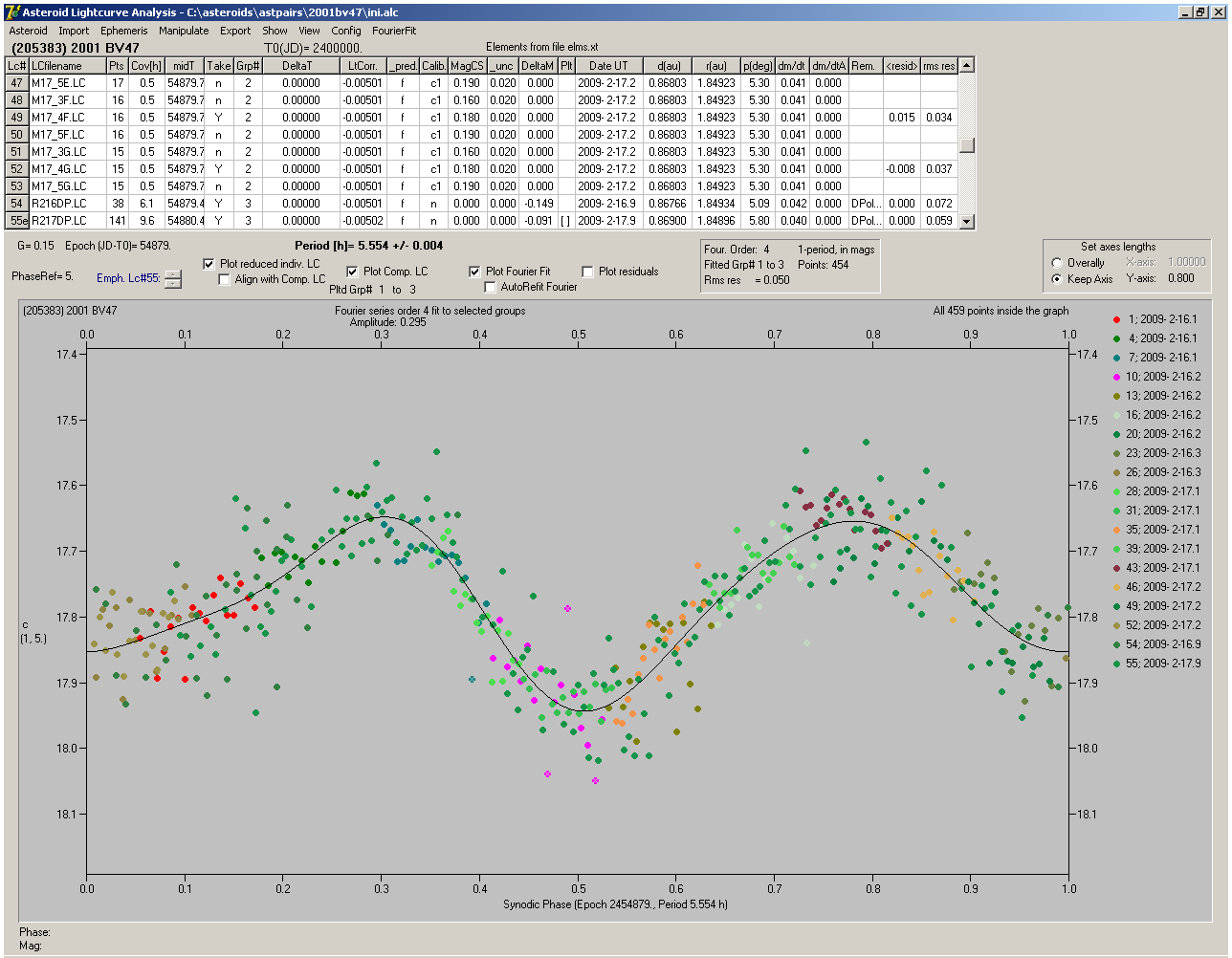The width and height of the screenshot is (1232, 958).
Task: Select the M17_5E.LC filename cell
Action: (67, 83)
